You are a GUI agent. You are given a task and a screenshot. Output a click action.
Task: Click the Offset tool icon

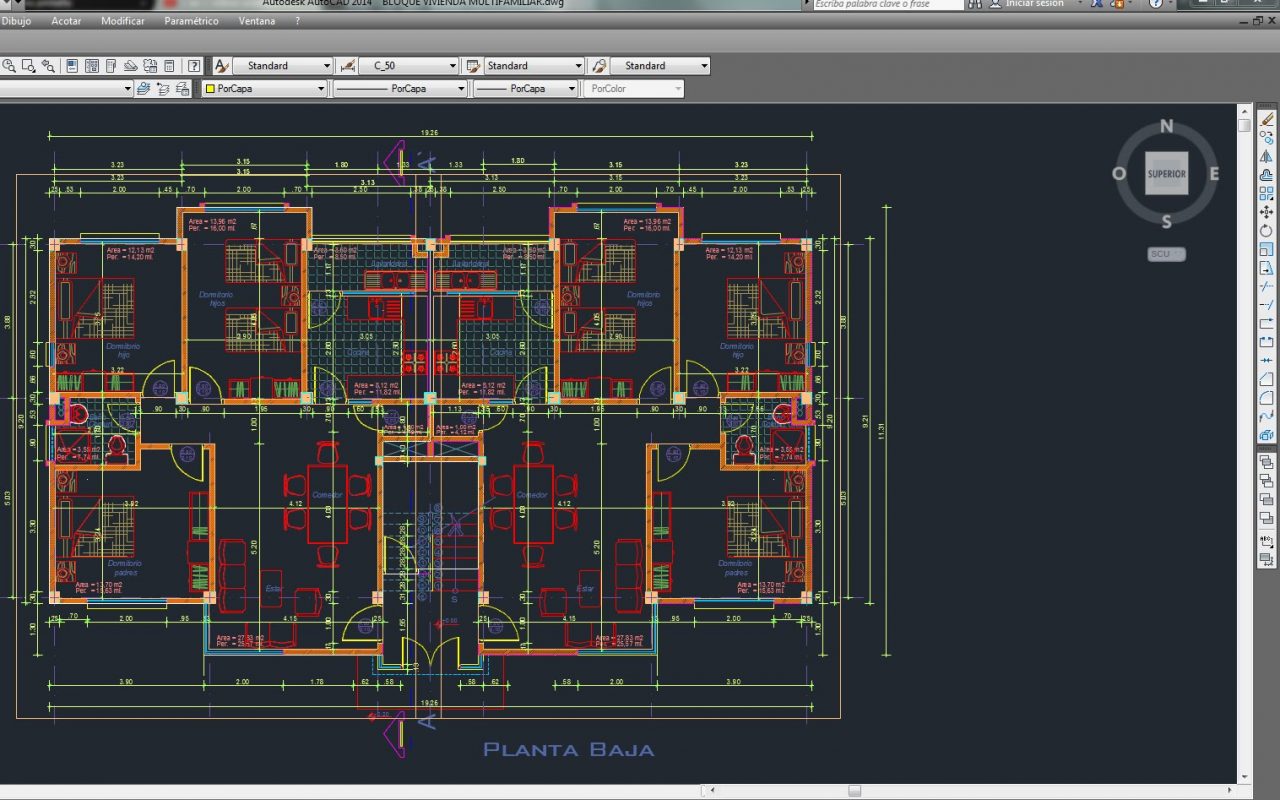pyautogui.click(x=1267, y=175)
